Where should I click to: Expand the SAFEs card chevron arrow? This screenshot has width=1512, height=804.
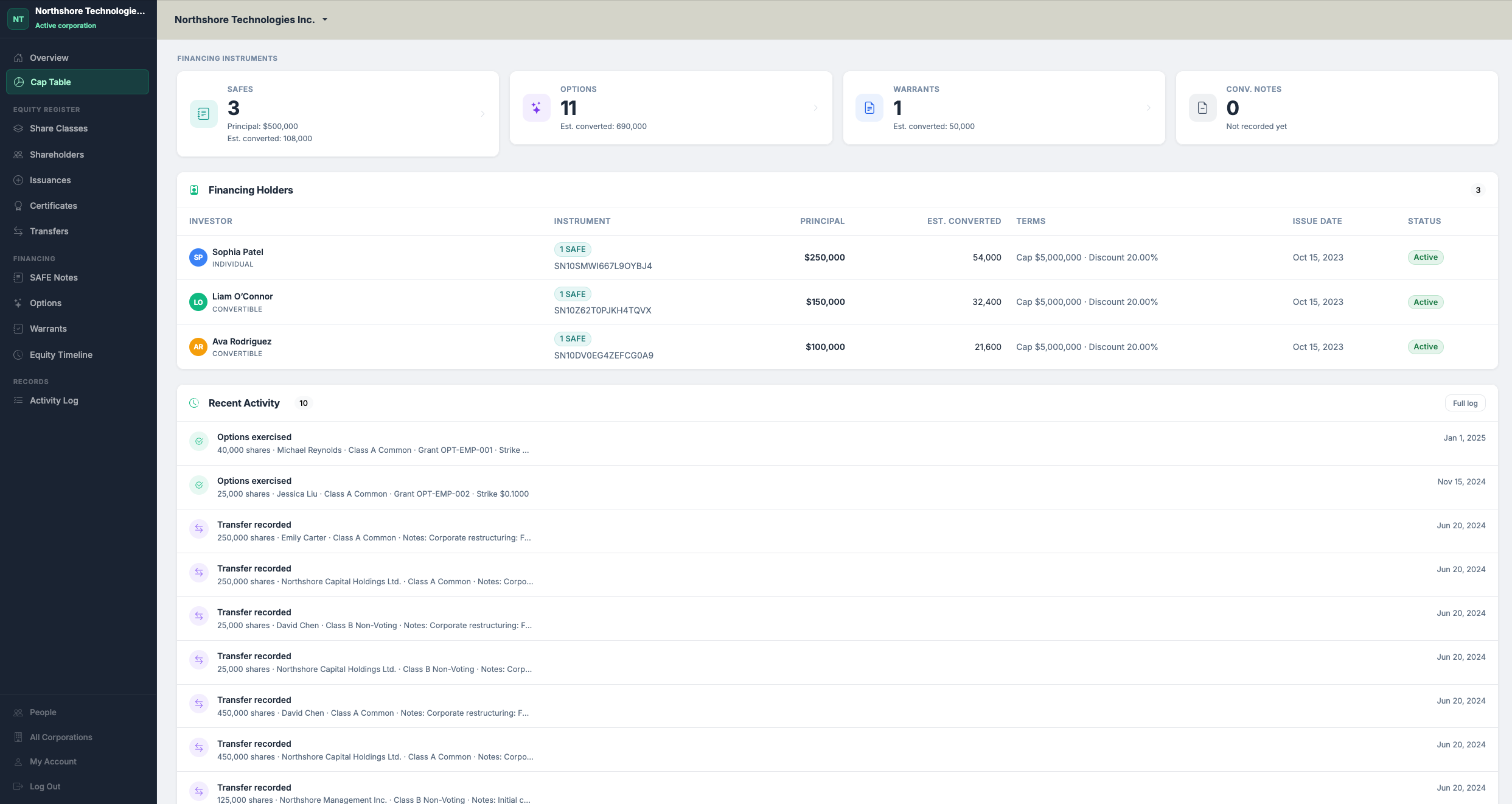click(483, 114)
